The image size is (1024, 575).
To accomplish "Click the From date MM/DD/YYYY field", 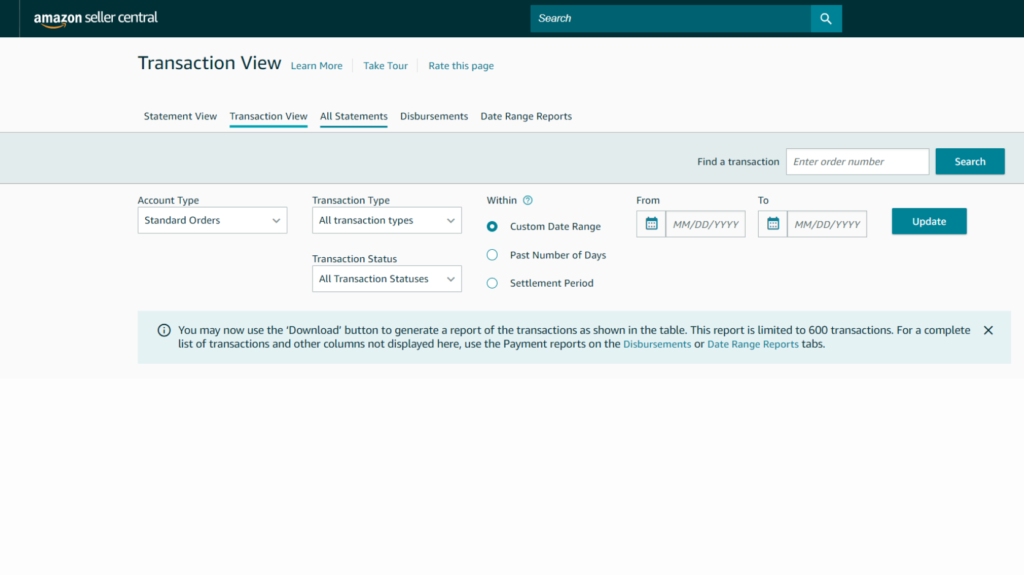I will point(705,224).
